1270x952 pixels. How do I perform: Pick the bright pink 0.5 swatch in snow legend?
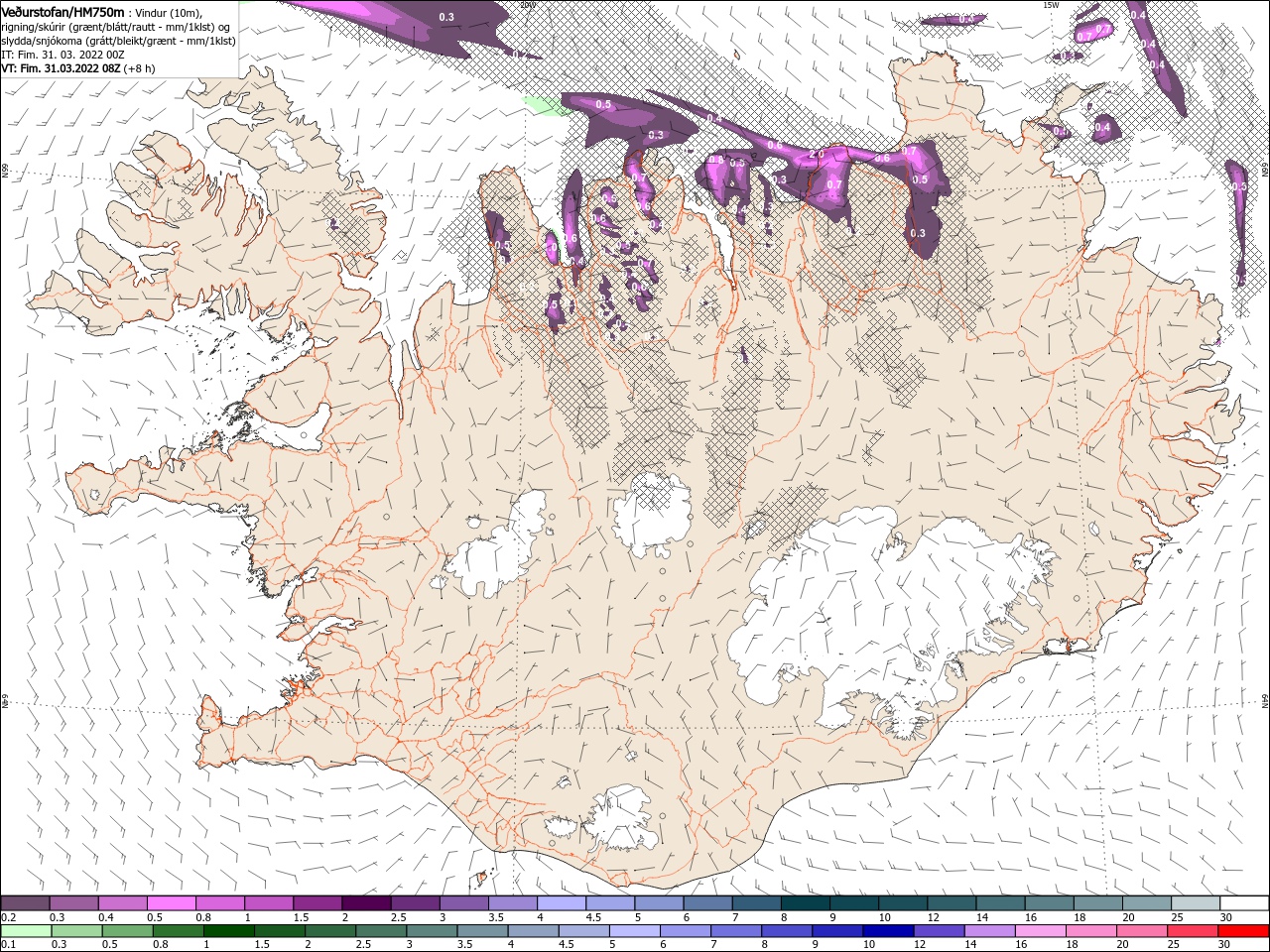pyautogui.click(x=171, y=903)
